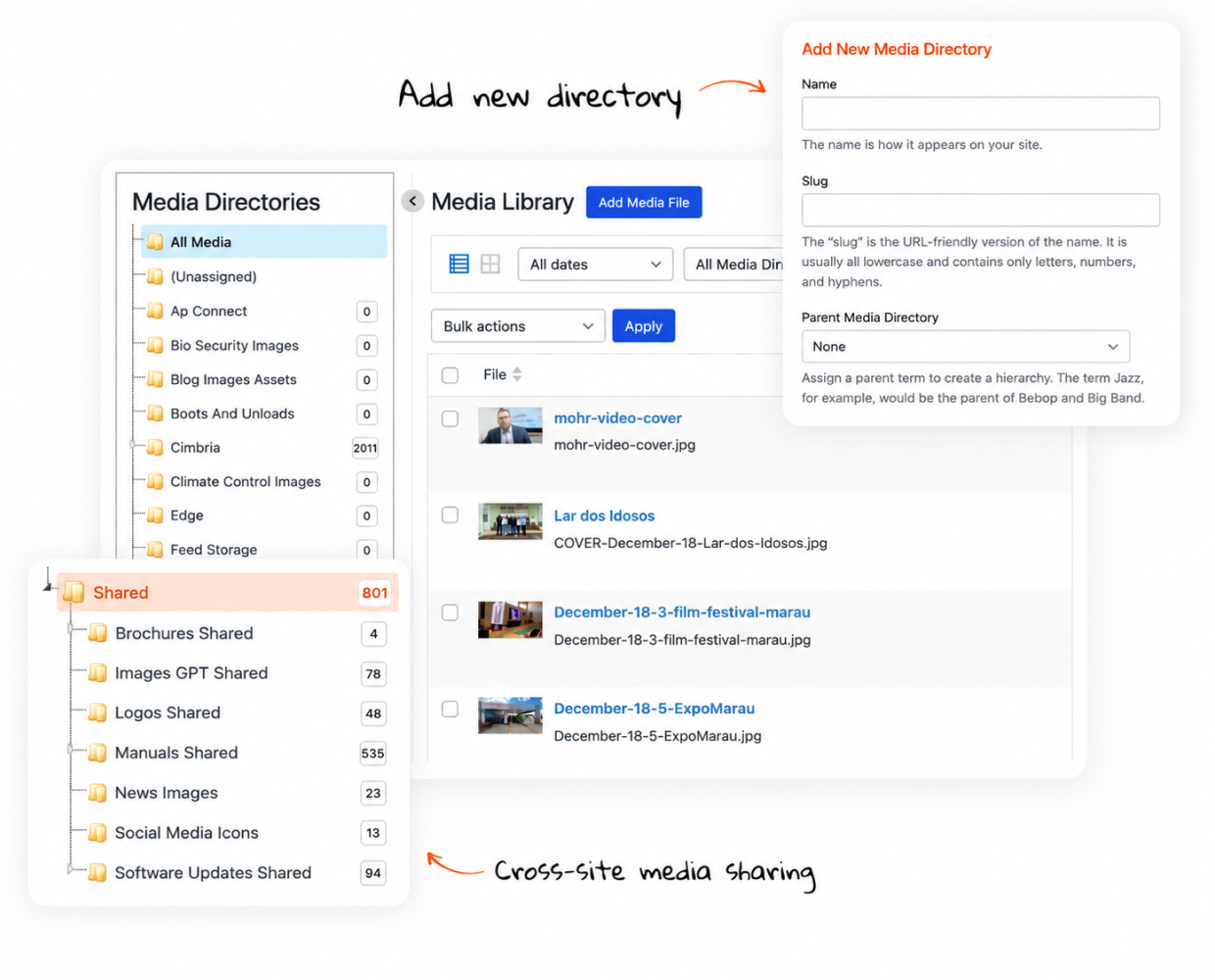This screenshot has height=980, width=1215.
Task: Click filename COVER-December-18-Lar-dos-Idosos.jpg
Action: coord(690,543)
